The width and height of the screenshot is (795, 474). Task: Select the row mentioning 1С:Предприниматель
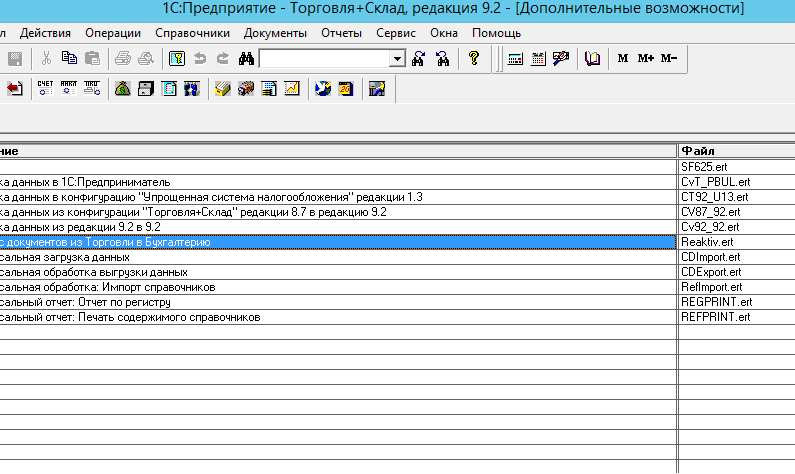click(338, 182)
